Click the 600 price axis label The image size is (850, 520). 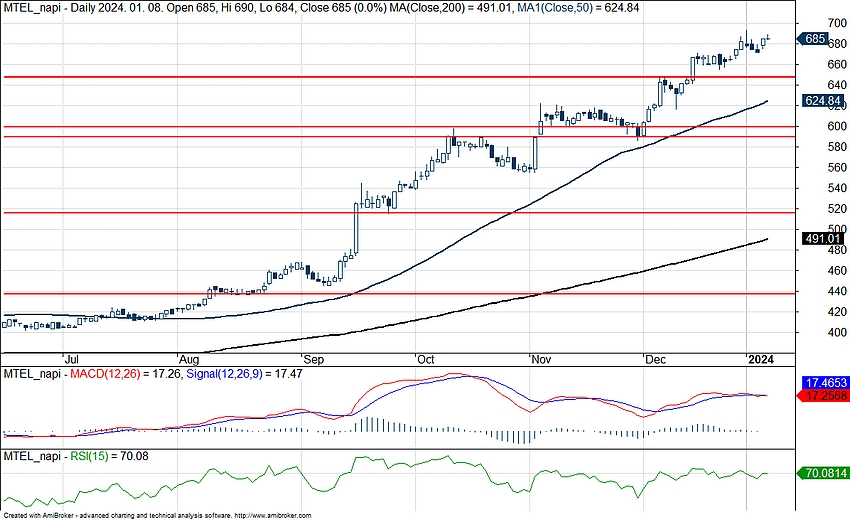(x=837, y=126)
